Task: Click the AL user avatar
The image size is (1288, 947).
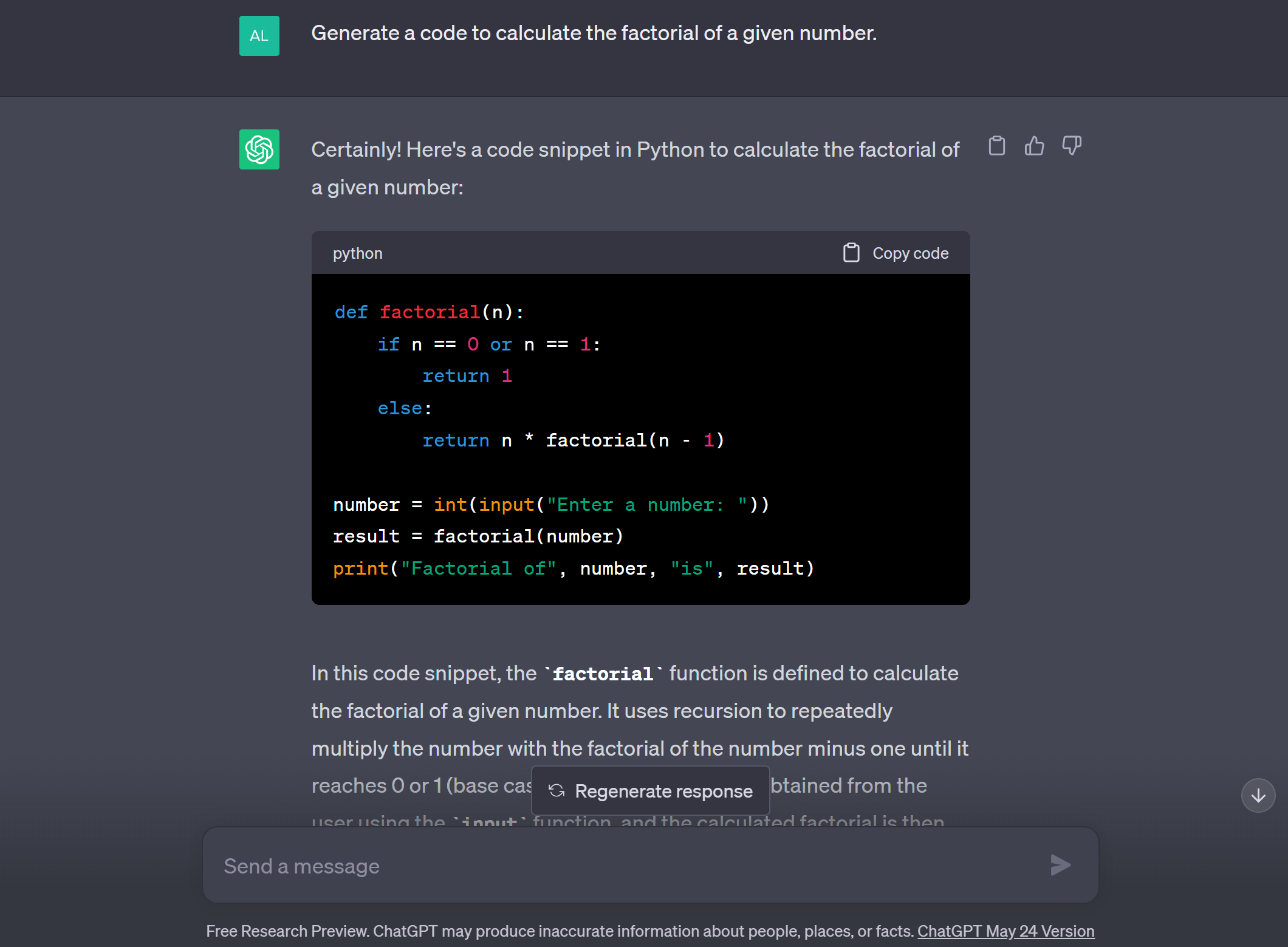Action: tap(259, 36)
